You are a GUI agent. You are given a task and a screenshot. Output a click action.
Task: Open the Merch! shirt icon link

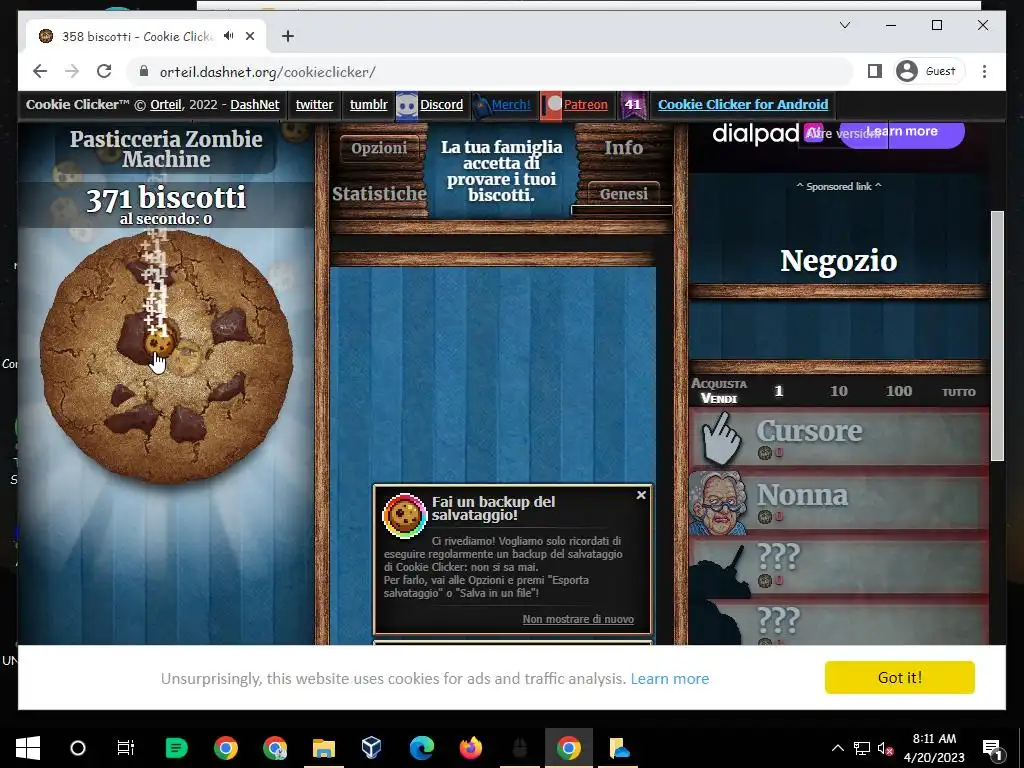pos(481,105)
